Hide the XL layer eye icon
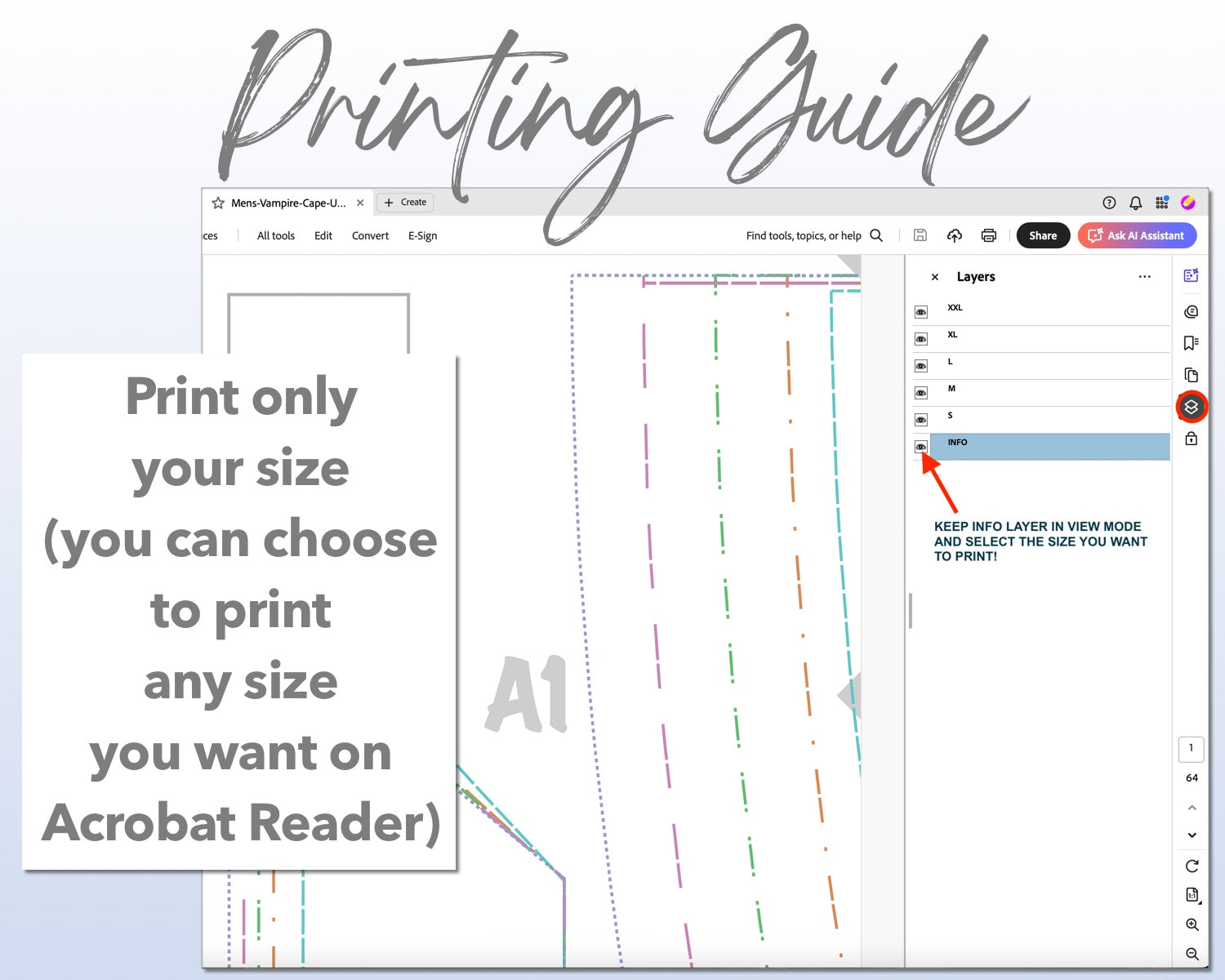The image size is (1225, 980). point(921,339)
